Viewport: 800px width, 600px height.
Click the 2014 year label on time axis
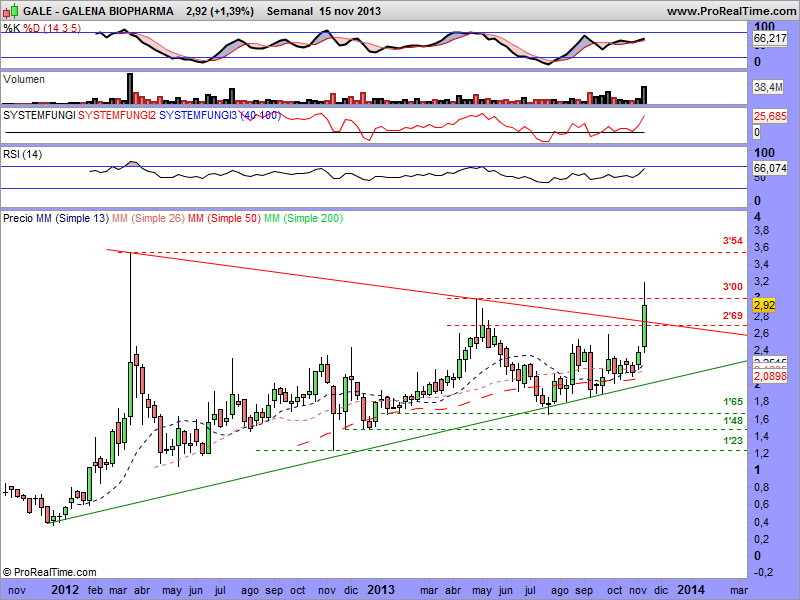[691, 590]
